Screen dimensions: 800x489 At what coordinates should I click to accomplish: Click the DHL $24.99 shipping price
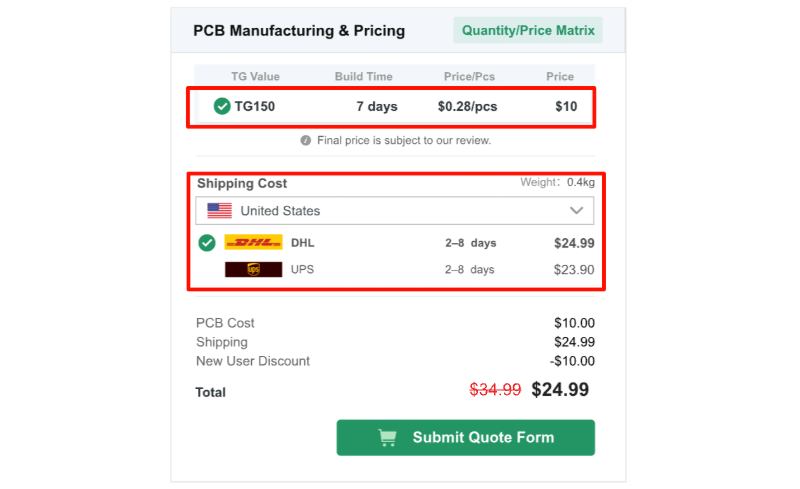click(574, 242)
